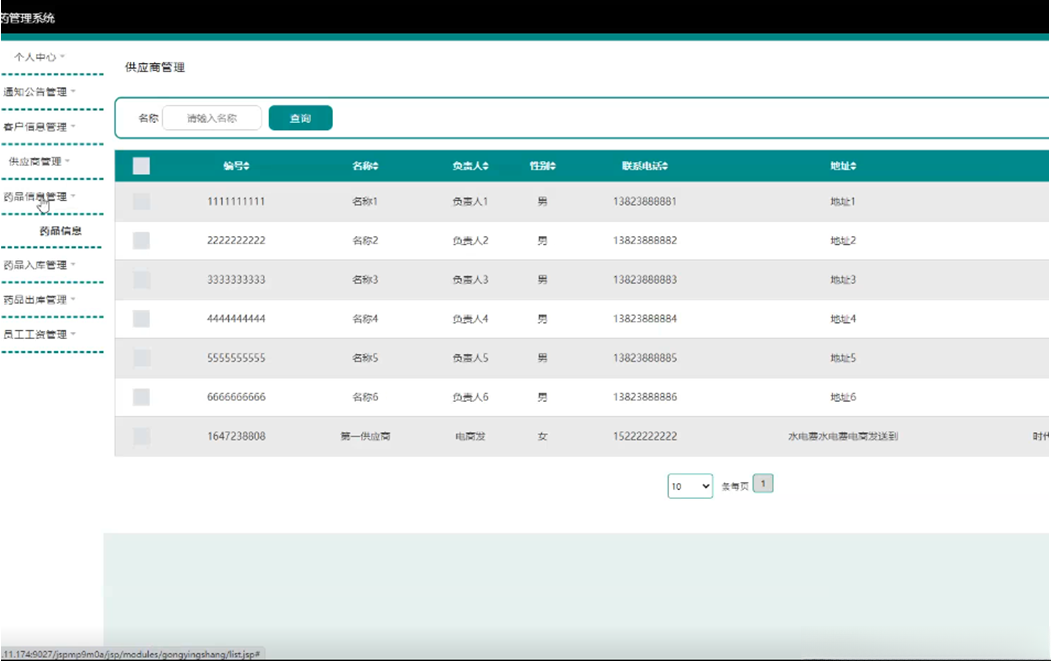
Task: Select the phone number 13823888881
Action: [x=645, y=201]
